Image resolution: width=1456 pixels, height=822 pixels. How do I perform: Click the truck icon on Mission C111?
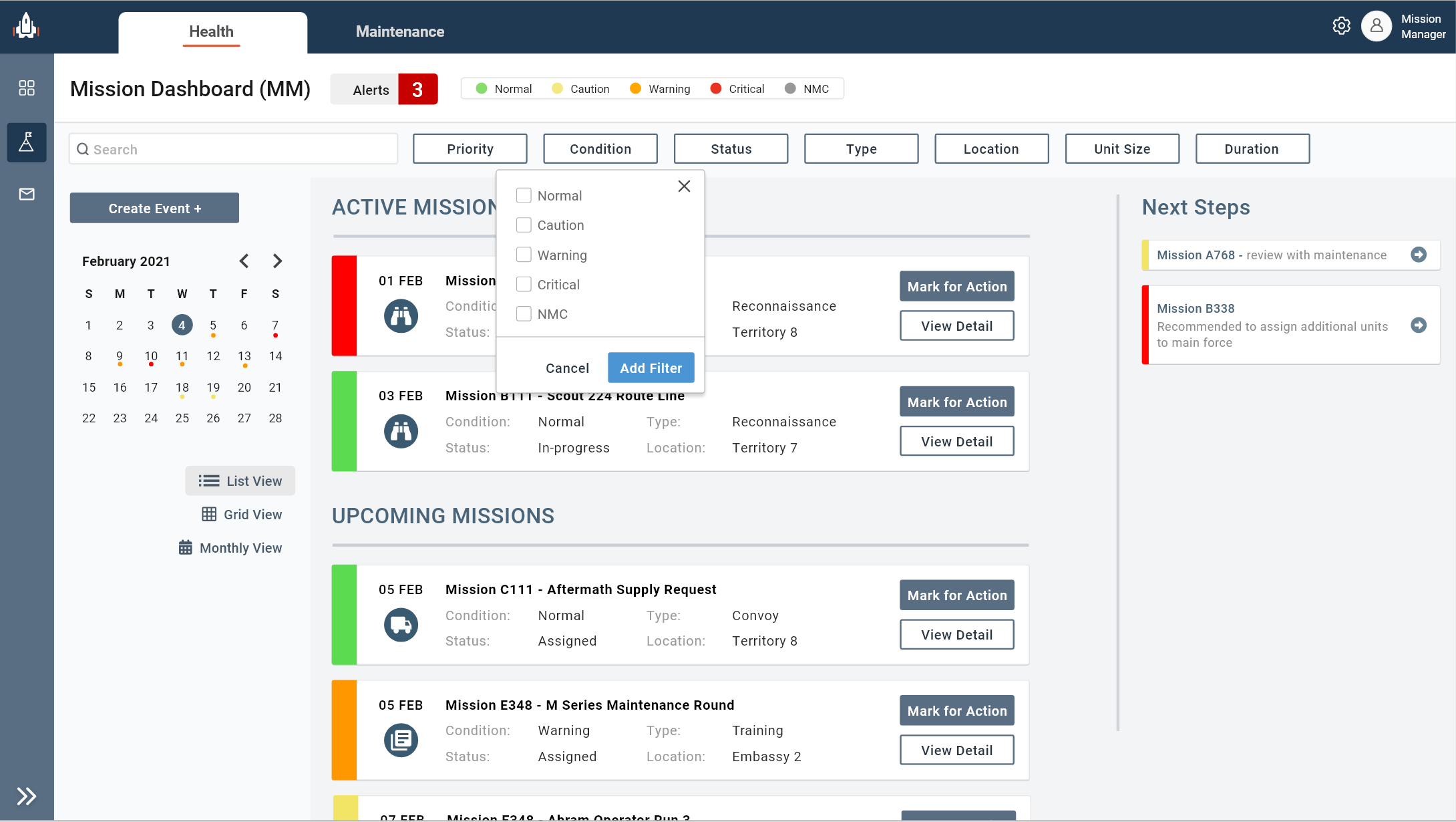(401, 624)
